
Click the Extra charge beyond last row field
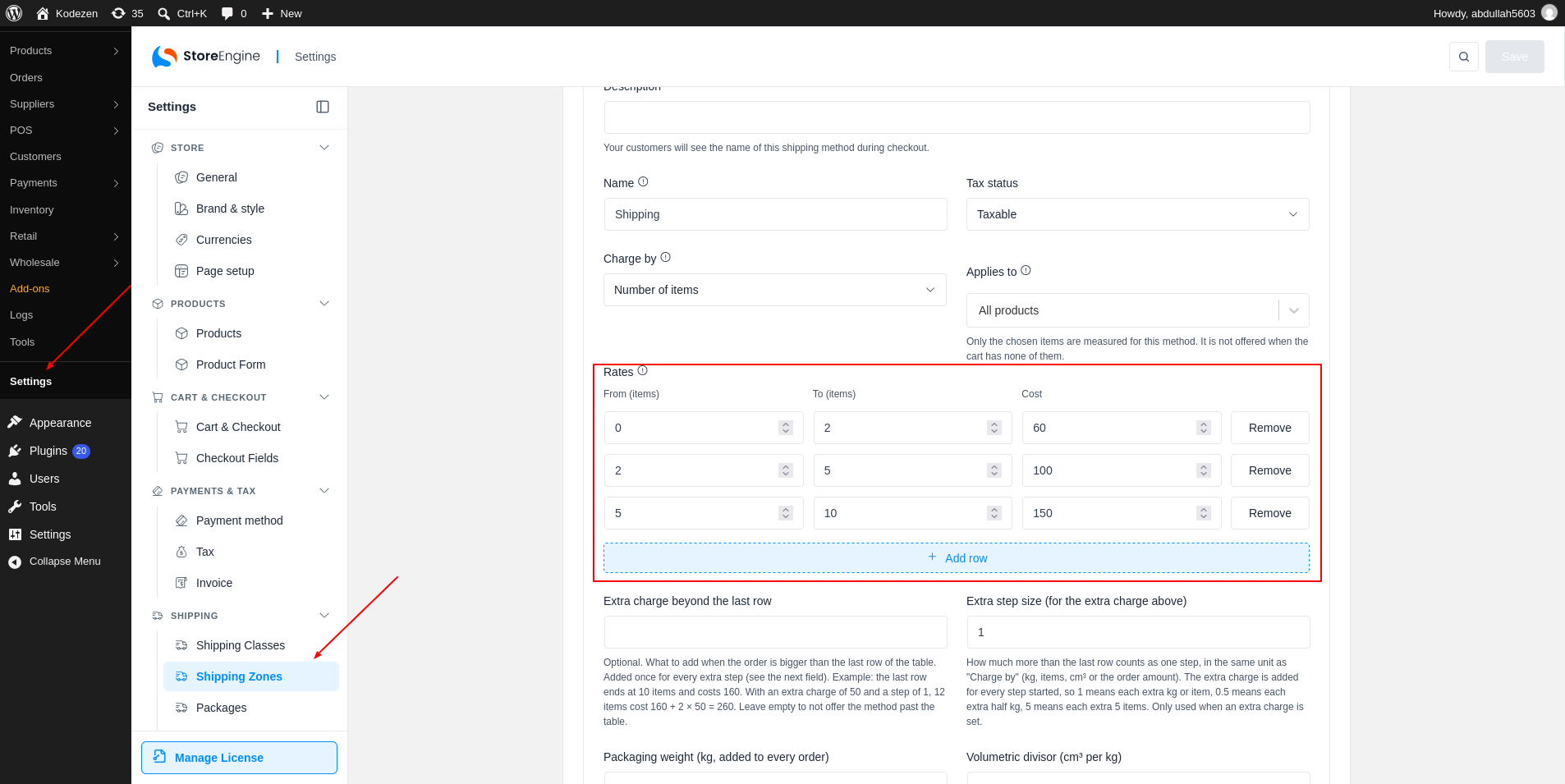[775, 632]
